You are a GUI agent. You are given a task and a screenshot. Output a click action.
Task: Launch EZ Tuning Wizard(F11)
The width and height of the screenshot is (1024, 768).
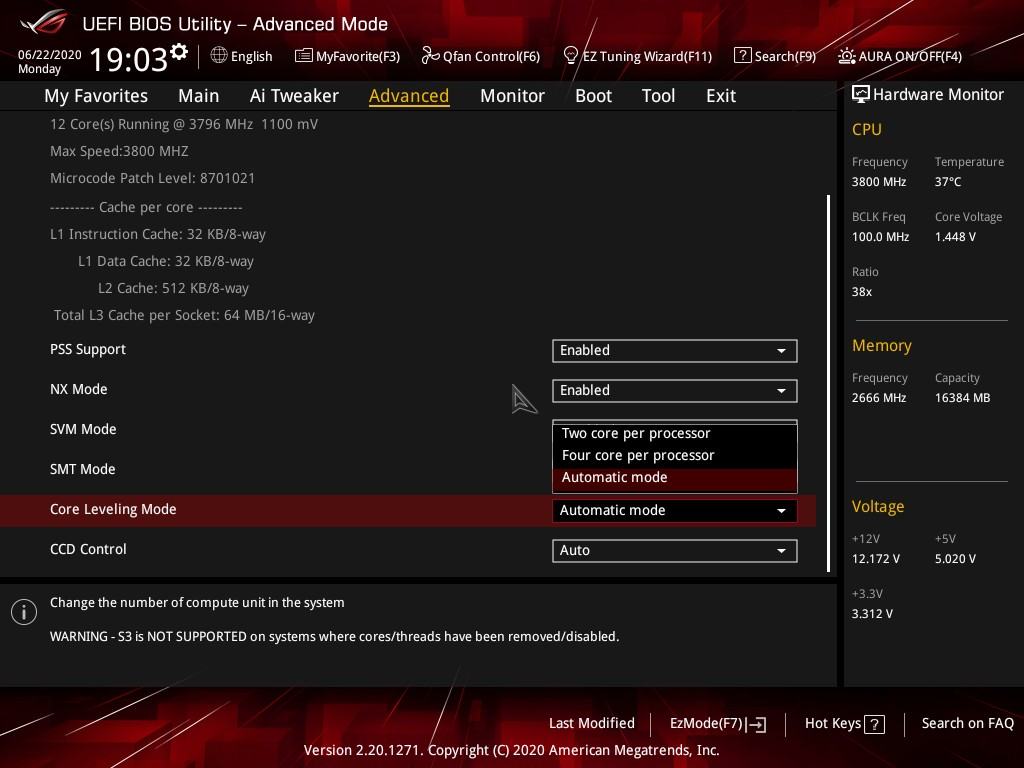pyautogui.click(x=637, y=56)
